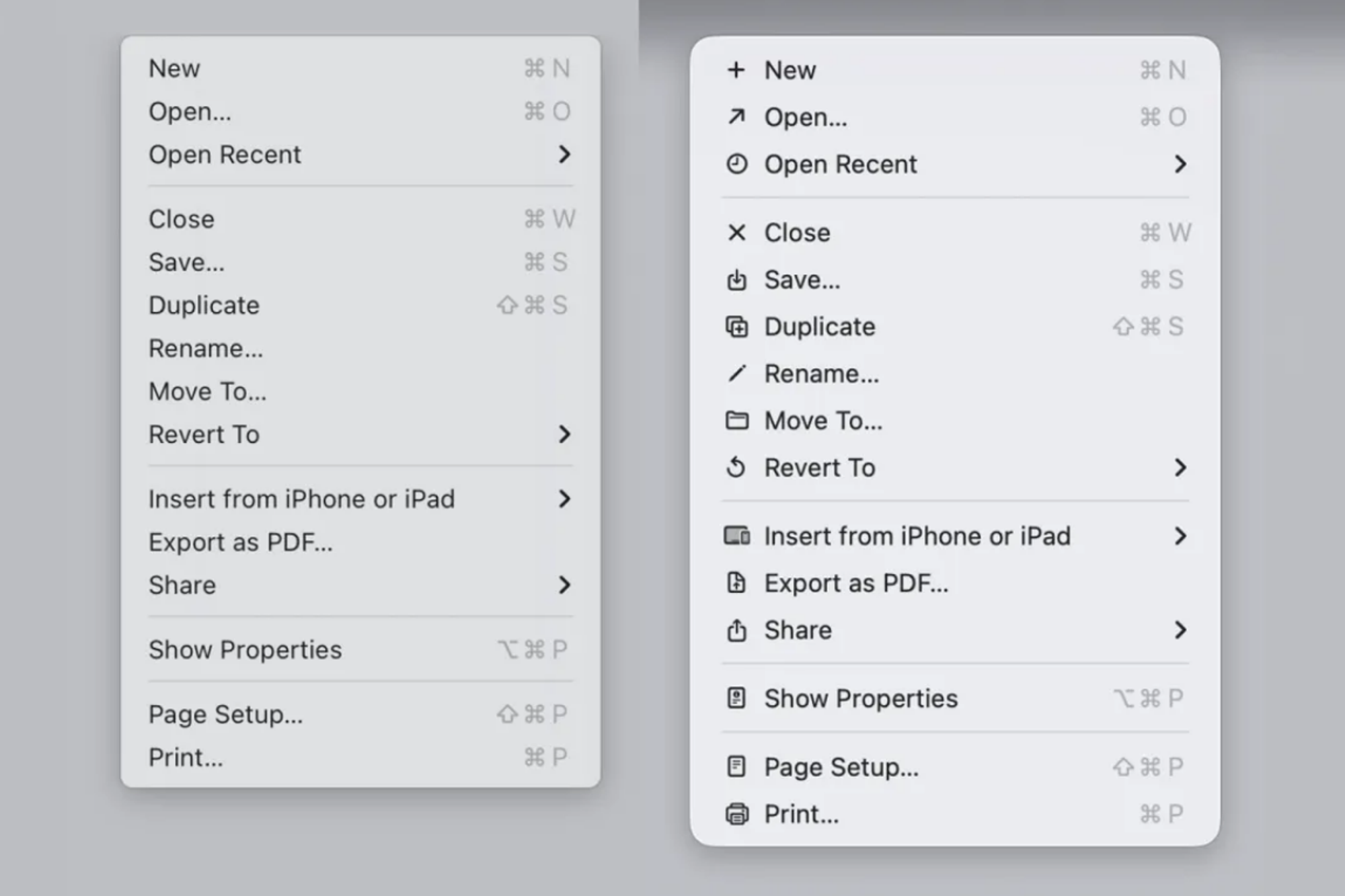Click the Share icon in the right menu
Viewport: 1345px width, 896px height.
(736, 630)
